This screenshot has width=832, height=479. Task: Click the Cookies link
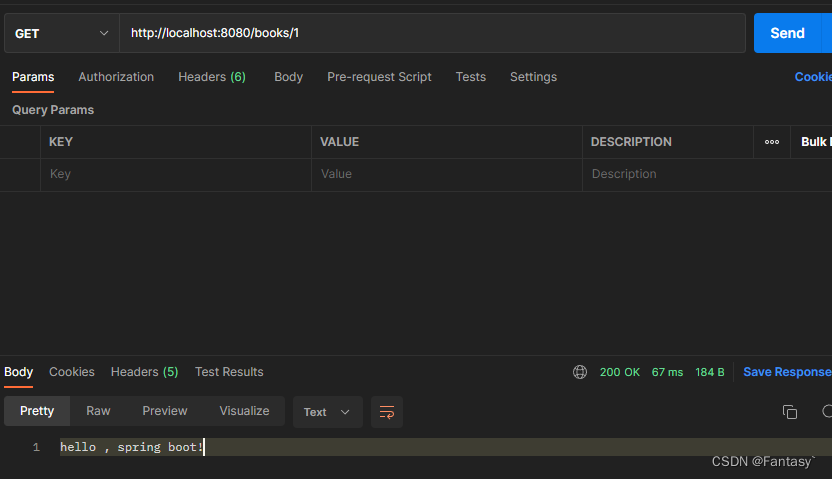click(x=813, y=77)
